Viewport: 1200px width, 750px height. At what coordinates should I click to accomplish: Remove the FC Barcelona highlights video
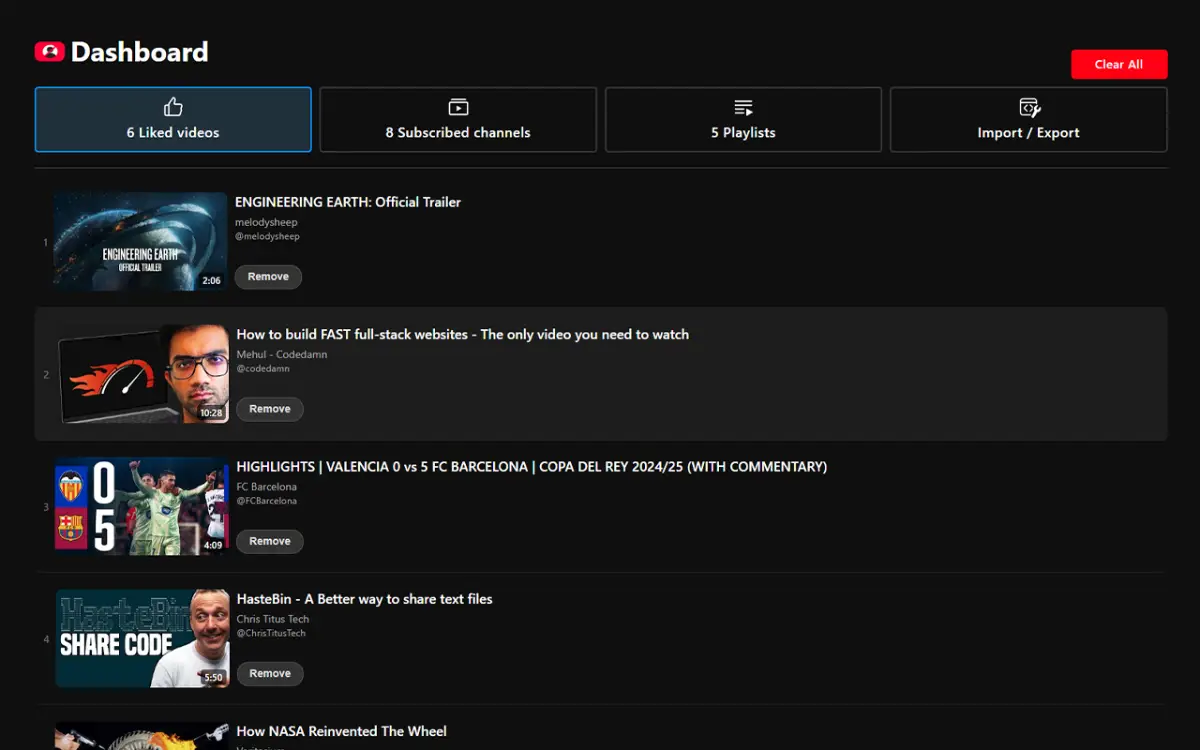point(269,541)
